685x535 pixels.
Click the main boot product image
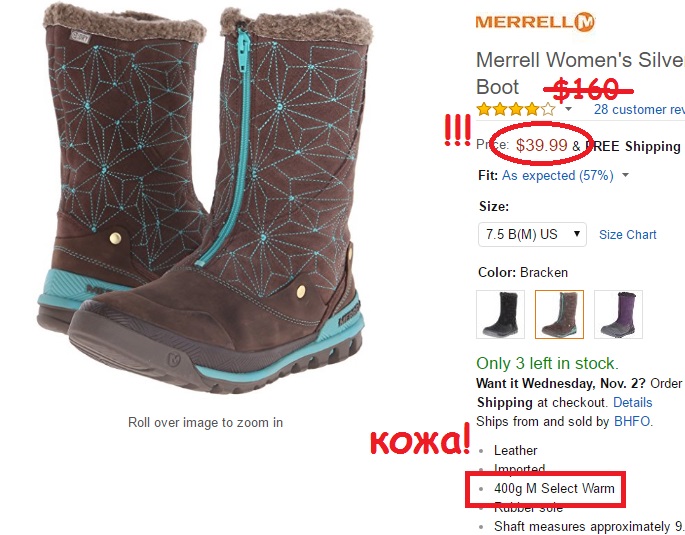click(x=204, y=199)
